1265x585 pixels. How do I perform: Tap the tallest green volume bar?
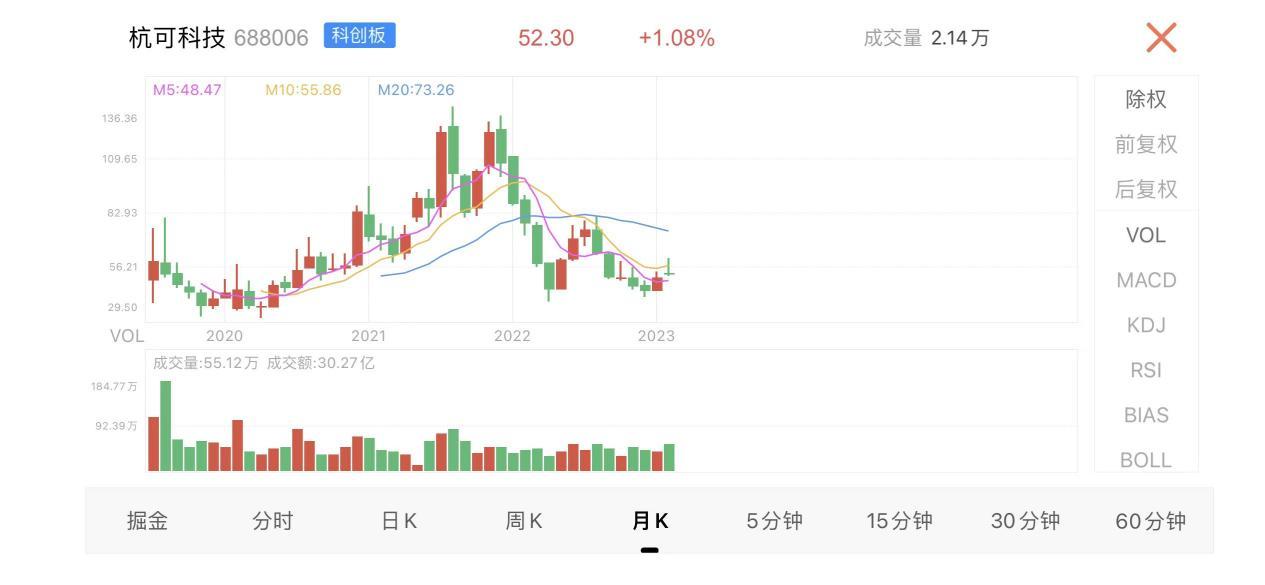[x=166, y=426]
